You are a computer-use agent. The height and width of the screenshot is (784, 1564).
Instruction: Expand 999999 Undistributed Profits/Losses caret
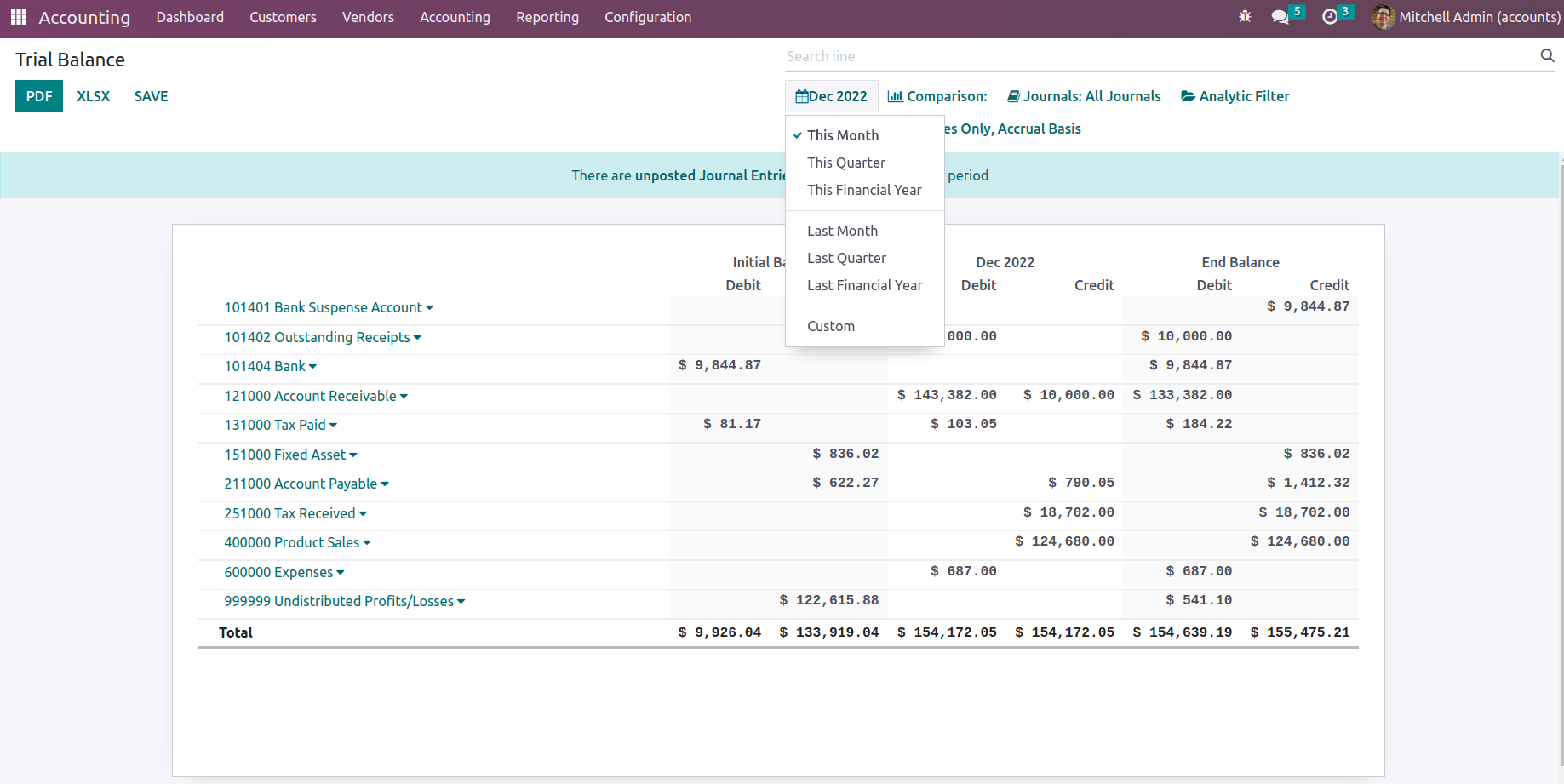(x=461, y=602)
